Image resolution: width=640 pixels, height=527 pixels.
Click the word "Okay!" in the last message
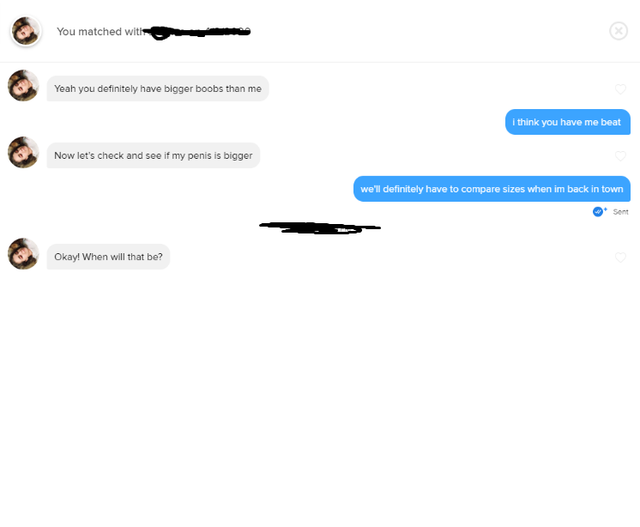click(x=66, y=257)
